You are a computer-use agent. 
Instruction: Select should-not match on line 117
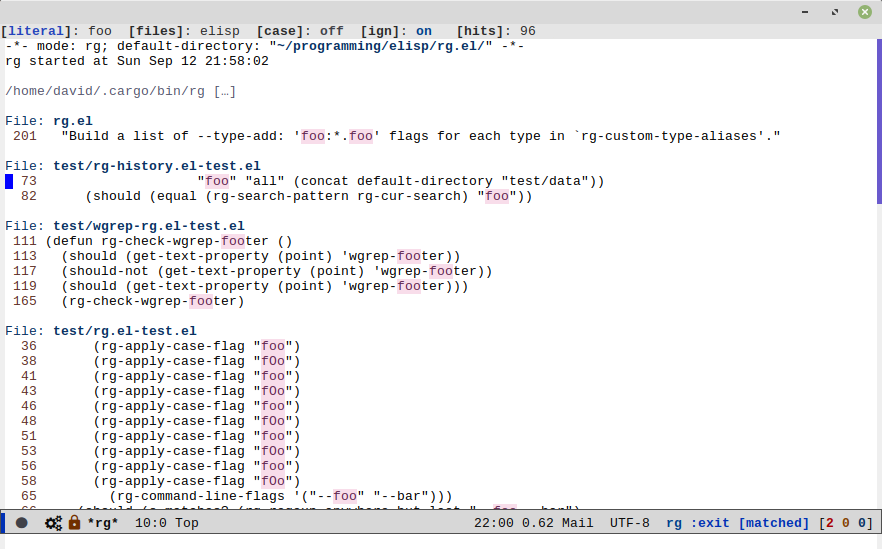(x=253, y=271)
